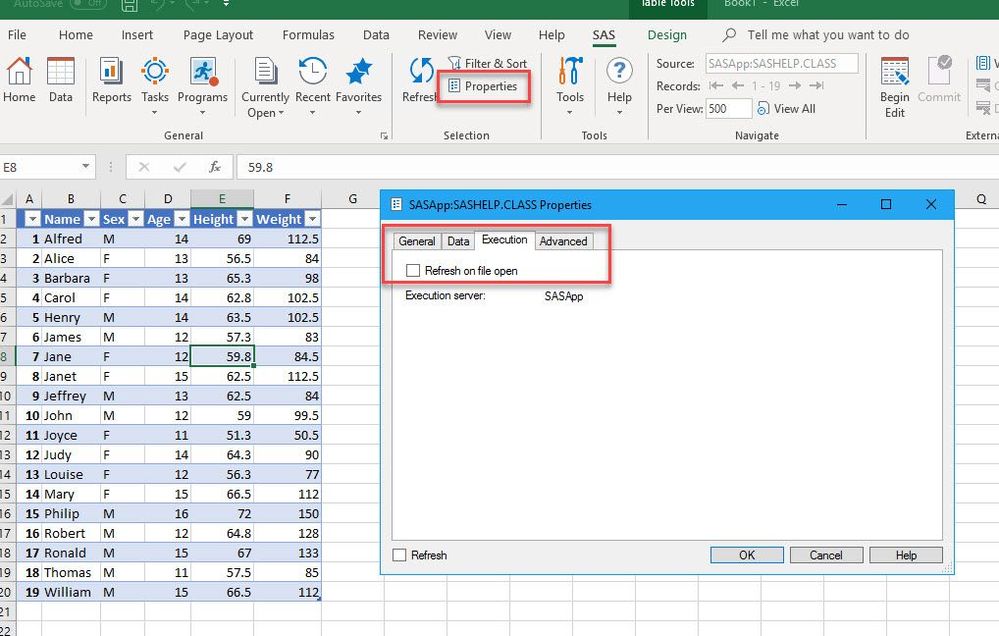The image size is (999, 636).
Task: Tick the Refresh checkbox at dialog bottom
Action: (x=400, y=555)
